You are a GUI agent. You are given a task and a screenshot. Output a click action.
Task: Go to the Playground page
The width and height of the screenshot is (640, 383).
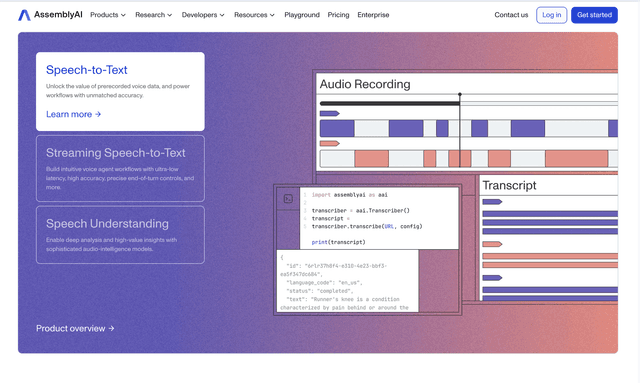pyautogui.click(x=302, y=15)
